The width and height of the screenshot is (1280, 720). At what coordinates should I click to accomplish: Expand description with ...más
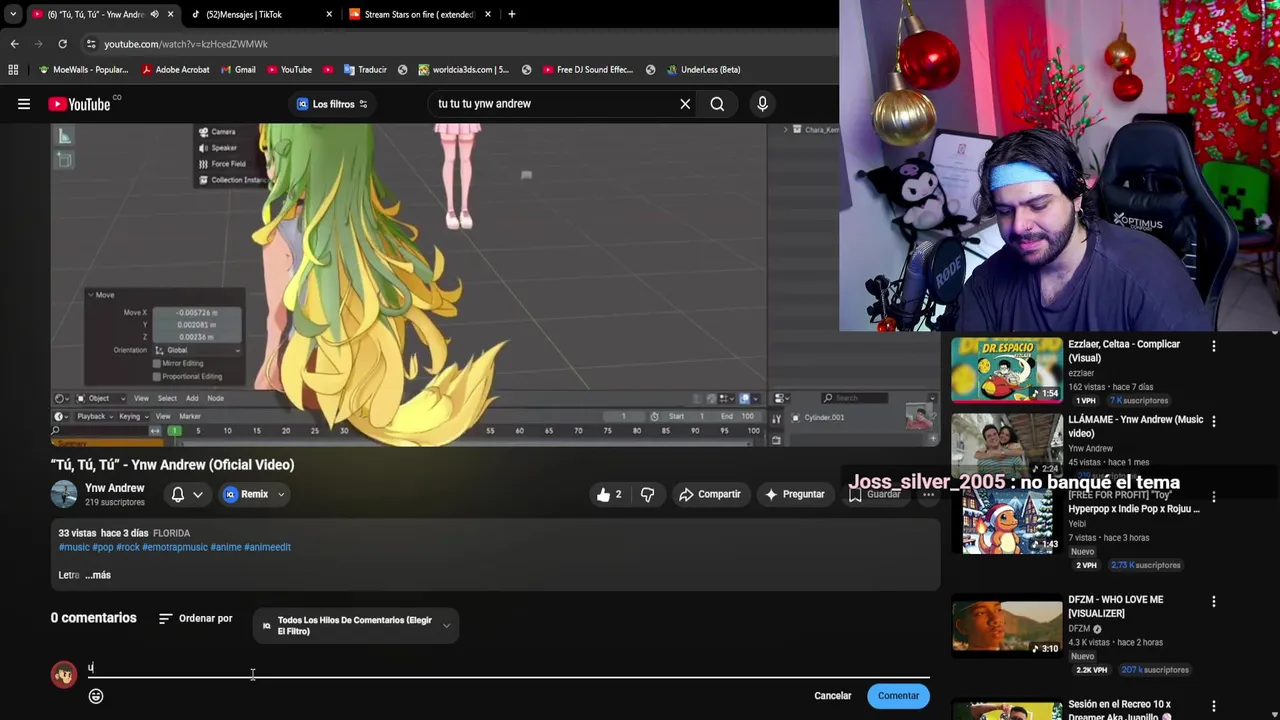tap(98, 575)
